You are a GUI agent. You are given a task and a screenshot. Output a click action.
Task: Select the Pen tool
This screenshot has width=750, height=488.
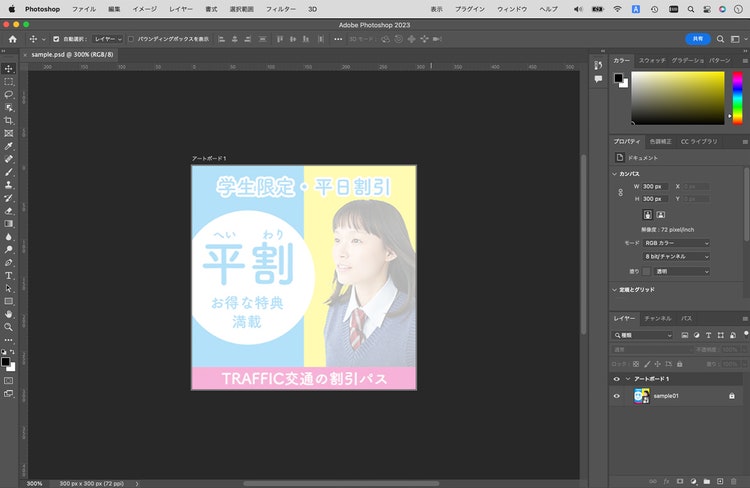(x=9, y=263)
